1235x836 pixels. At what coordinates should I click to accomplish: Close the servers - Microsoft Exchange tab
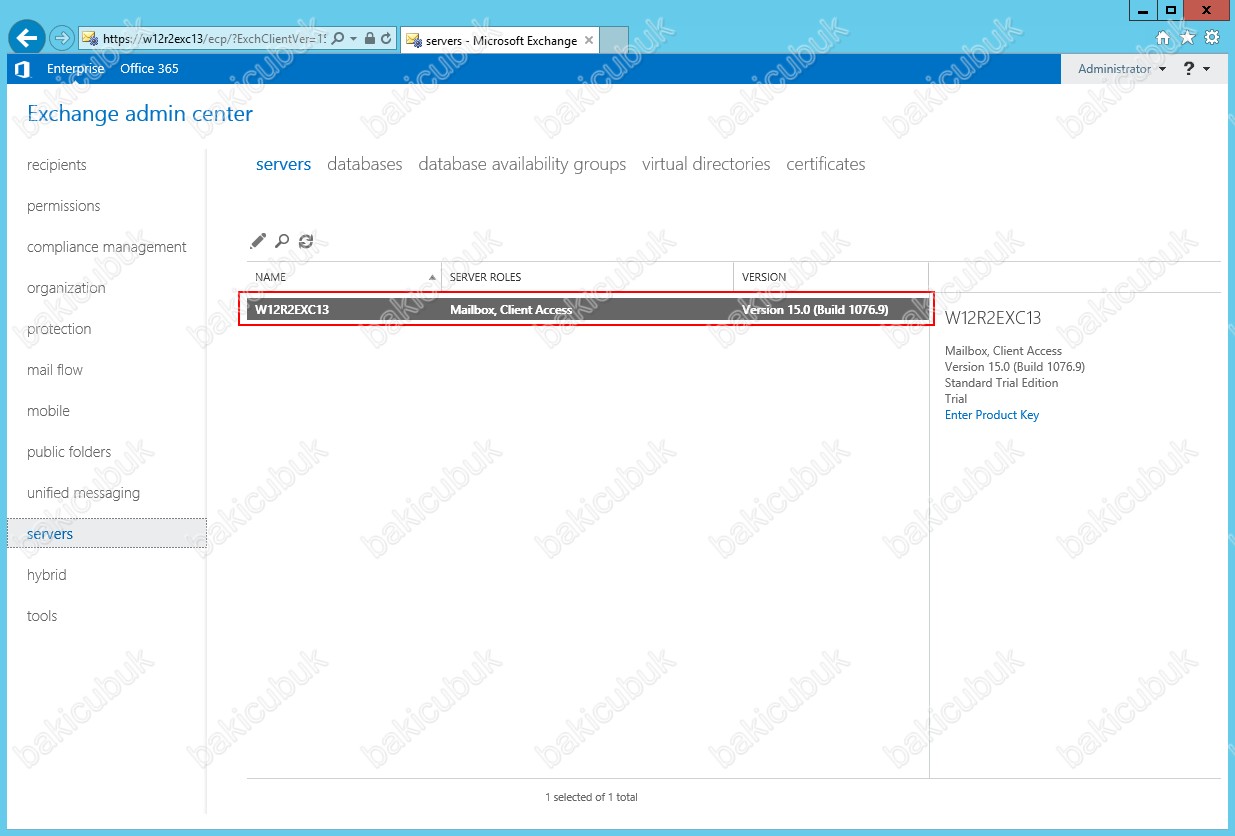(589, 40)
